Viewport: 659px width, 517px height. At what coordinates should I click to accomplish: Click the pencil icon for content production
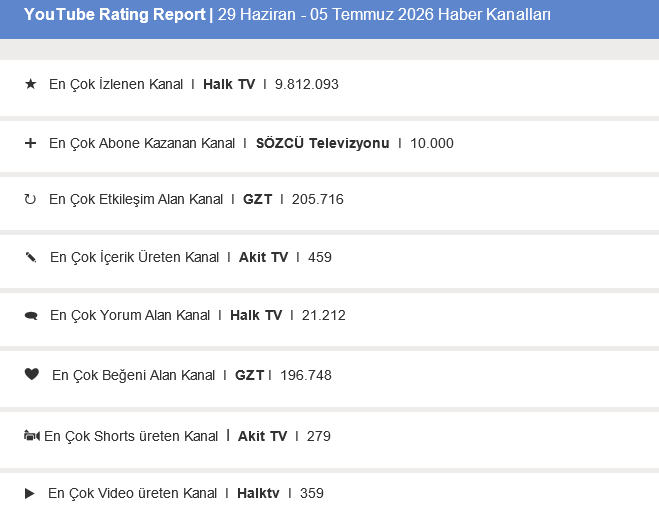[x=31, y=257]
